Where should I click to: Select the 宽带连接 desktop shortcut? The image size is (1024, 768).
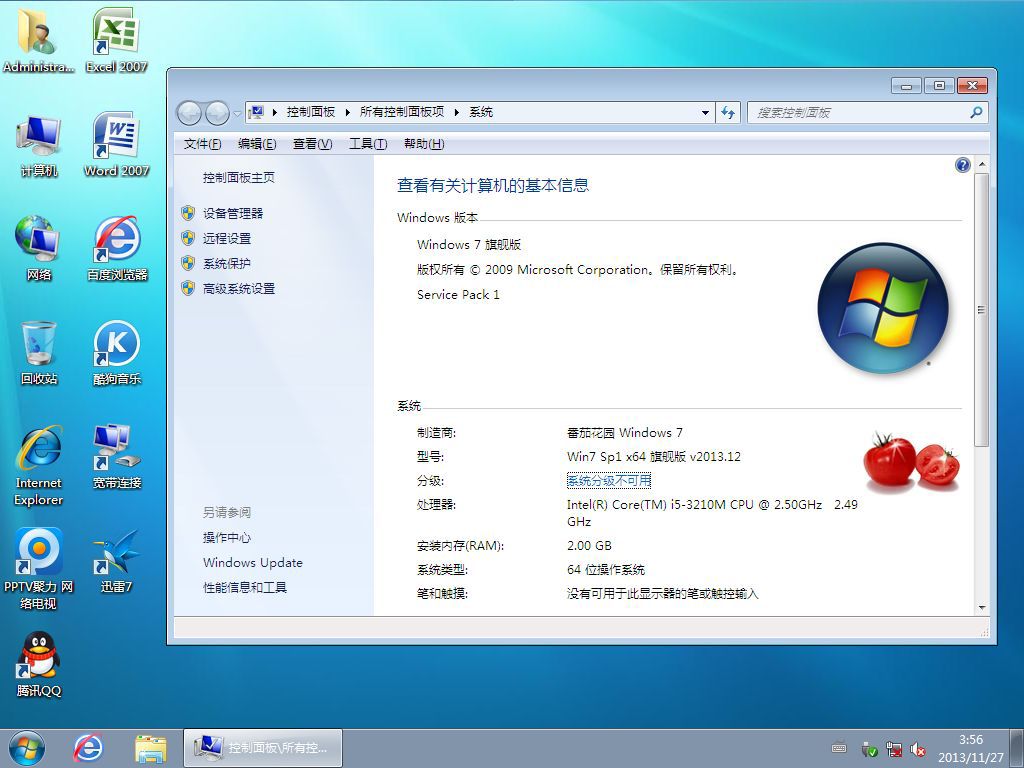117,457
